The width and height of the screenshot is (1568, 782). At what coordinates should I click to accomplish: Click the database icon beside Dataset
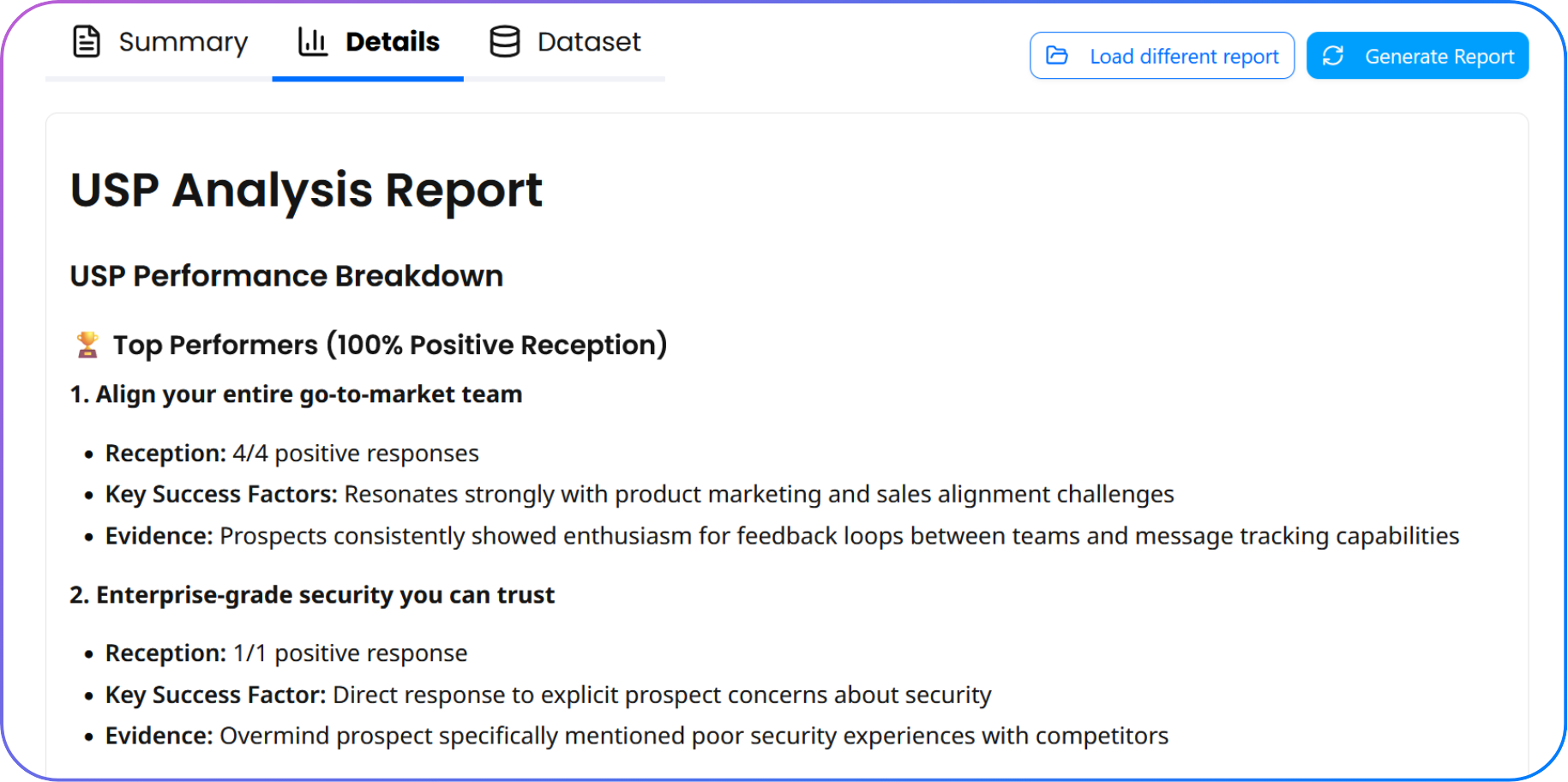click(x=504, y=41)
